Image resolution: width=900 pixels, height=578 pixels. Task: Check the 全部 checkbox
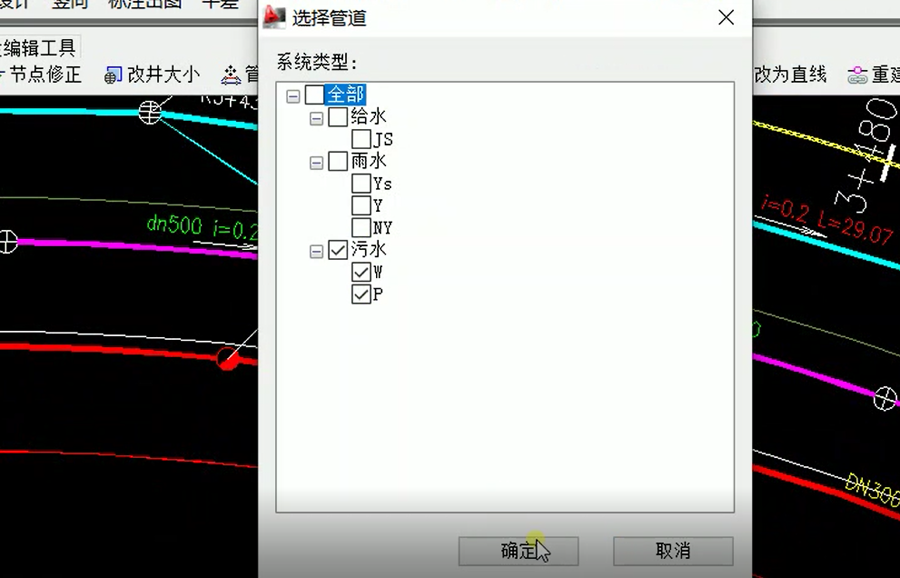pos(315,95)
